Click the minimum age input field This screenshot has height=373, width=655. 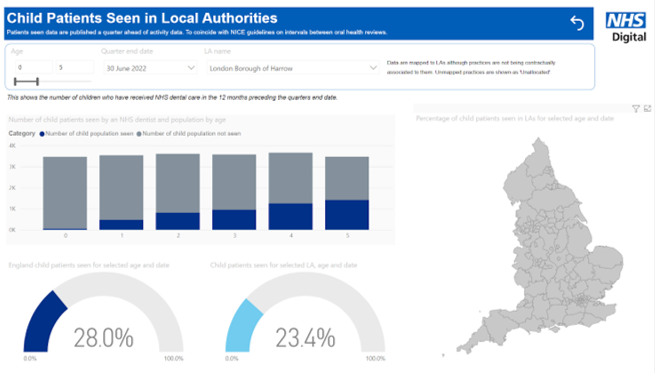click(34, 67)
